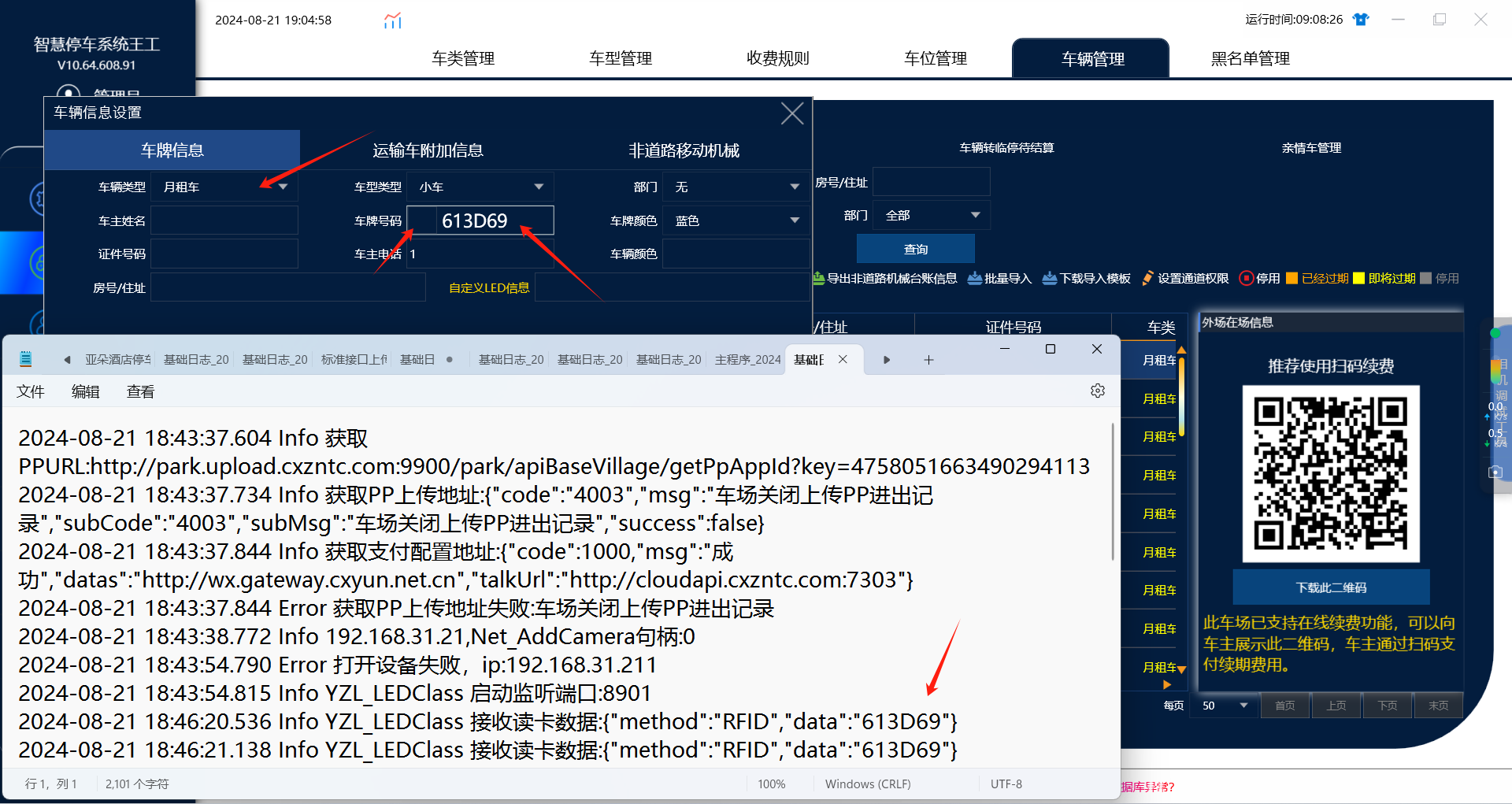This screenshot has height=804, width=1512.
Task: Click the 车主姓名 input field
Action: [x=224, y=220]
